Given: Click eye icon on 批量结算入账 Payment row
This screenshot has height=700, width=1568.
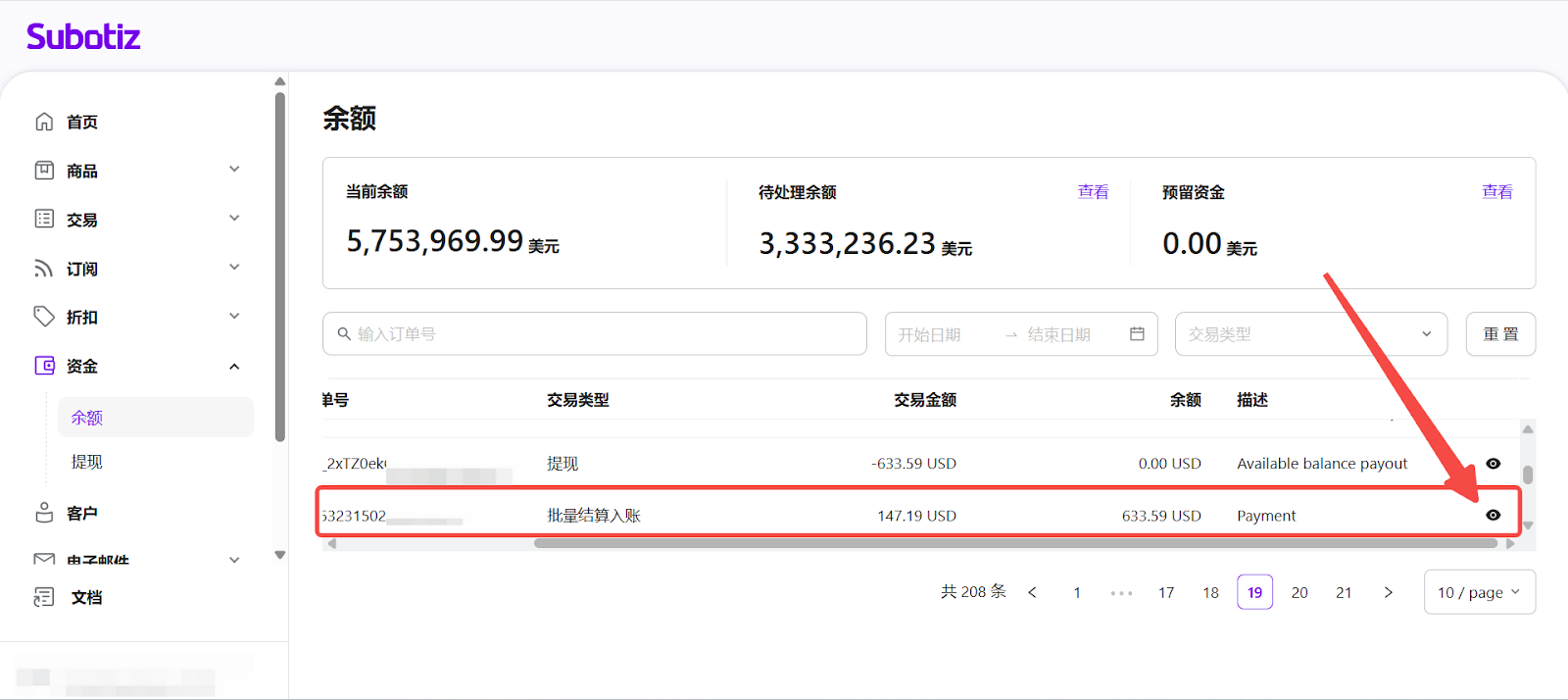Looking at the screenshot, I should click(x=1493, y=516).
